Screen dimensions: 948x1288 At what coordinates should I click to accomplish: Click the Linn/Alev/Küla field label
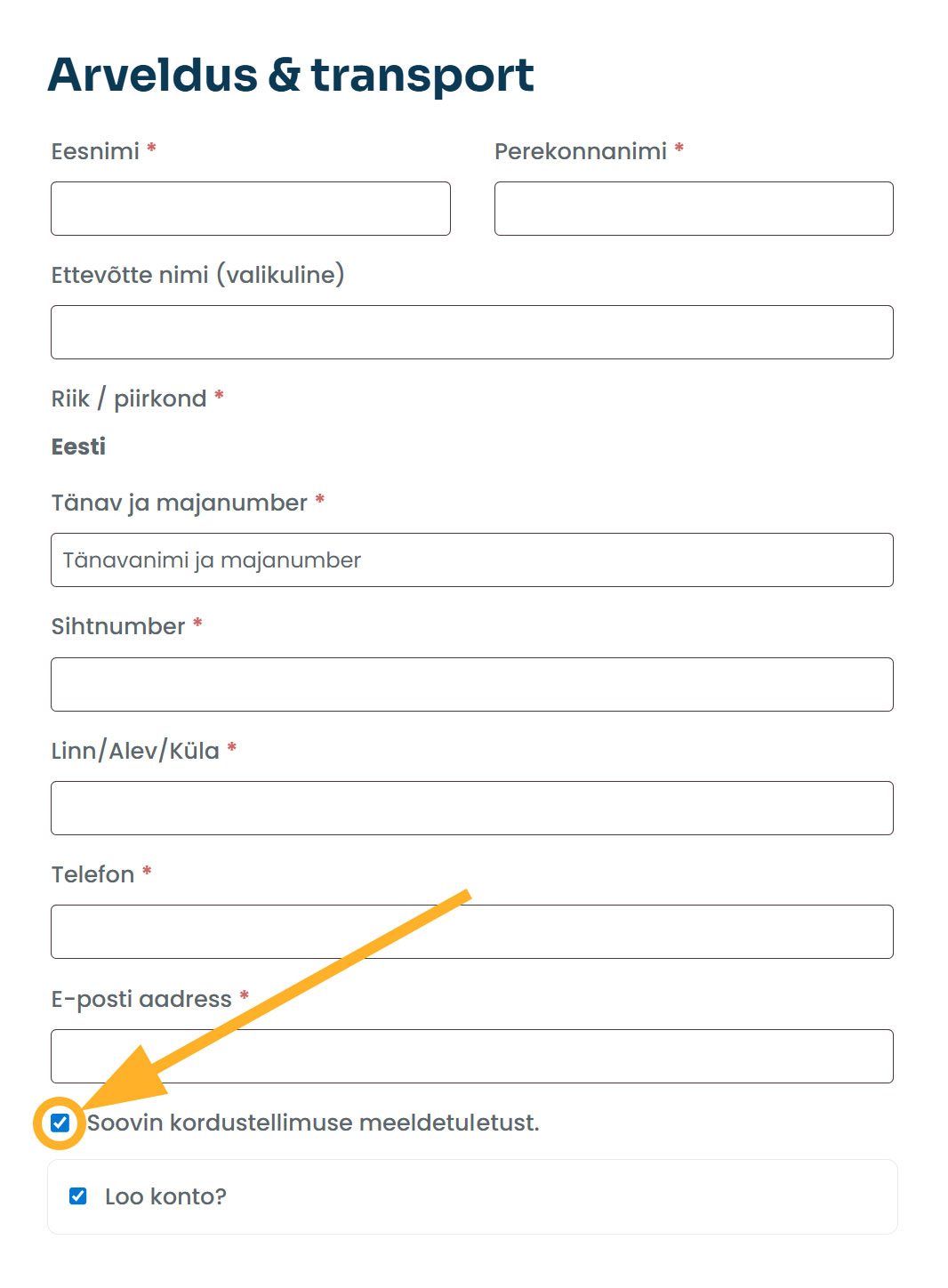pos(135,751)
